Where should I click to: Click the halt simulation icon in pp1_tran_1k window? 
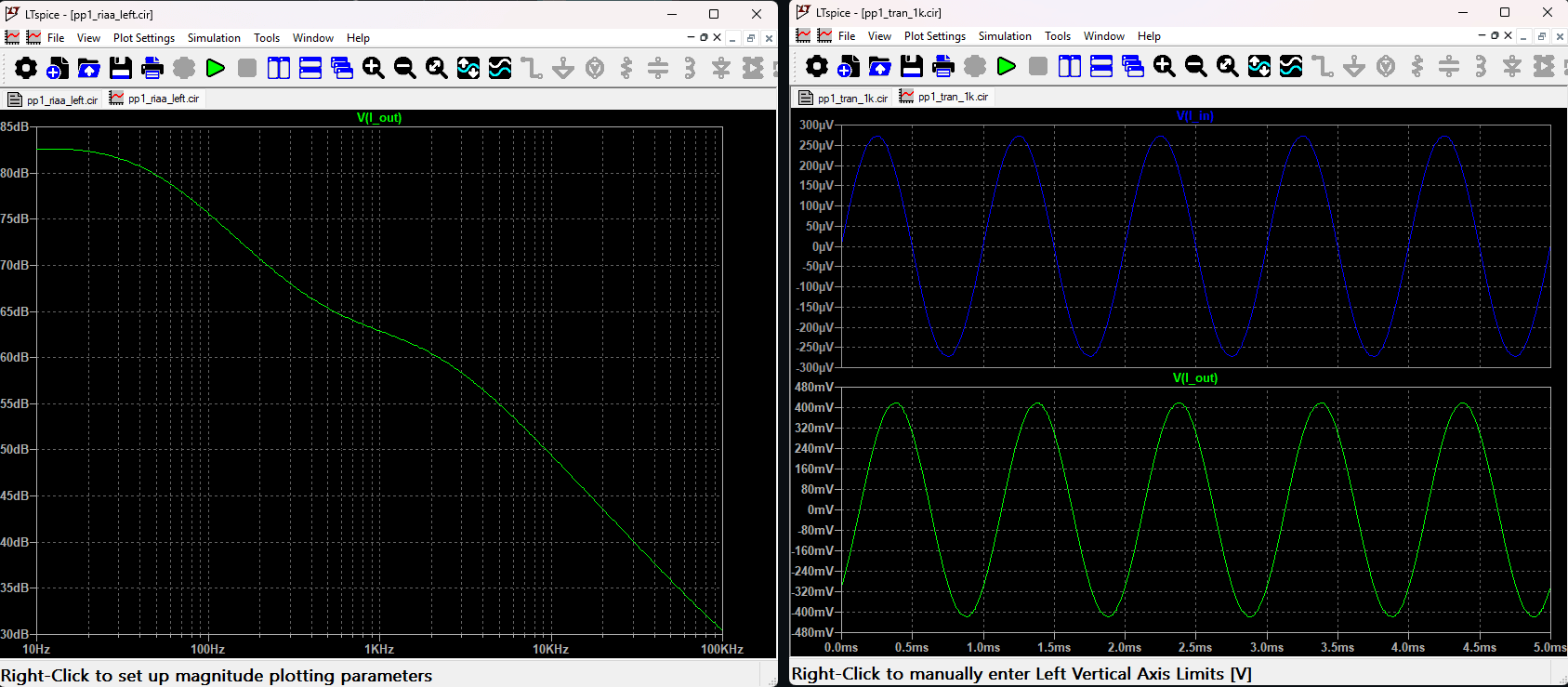tap(1038, 66)
